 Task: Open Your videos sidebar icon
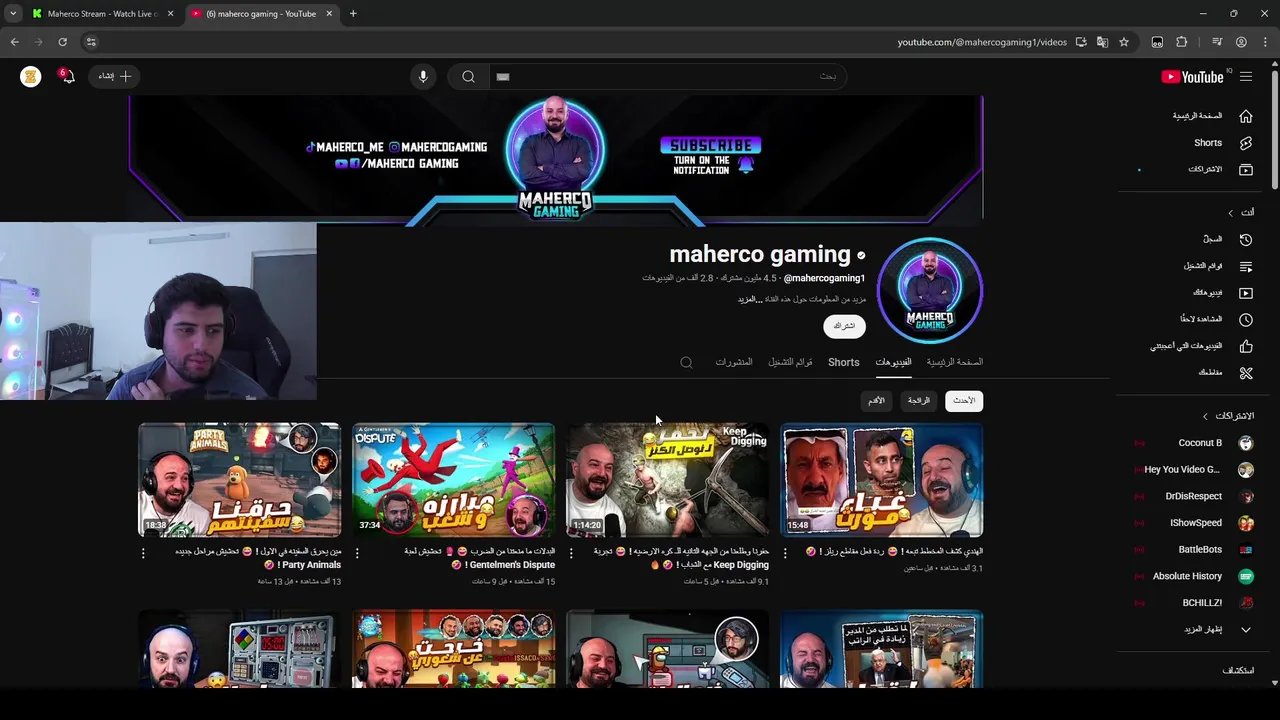1246,293
